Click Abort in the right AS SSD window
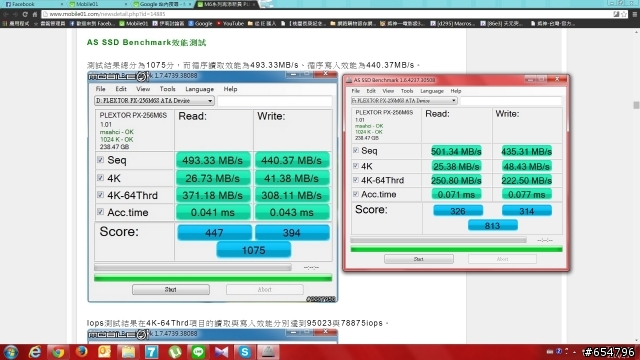Viewport: 640px width, 360px height. 502,259
